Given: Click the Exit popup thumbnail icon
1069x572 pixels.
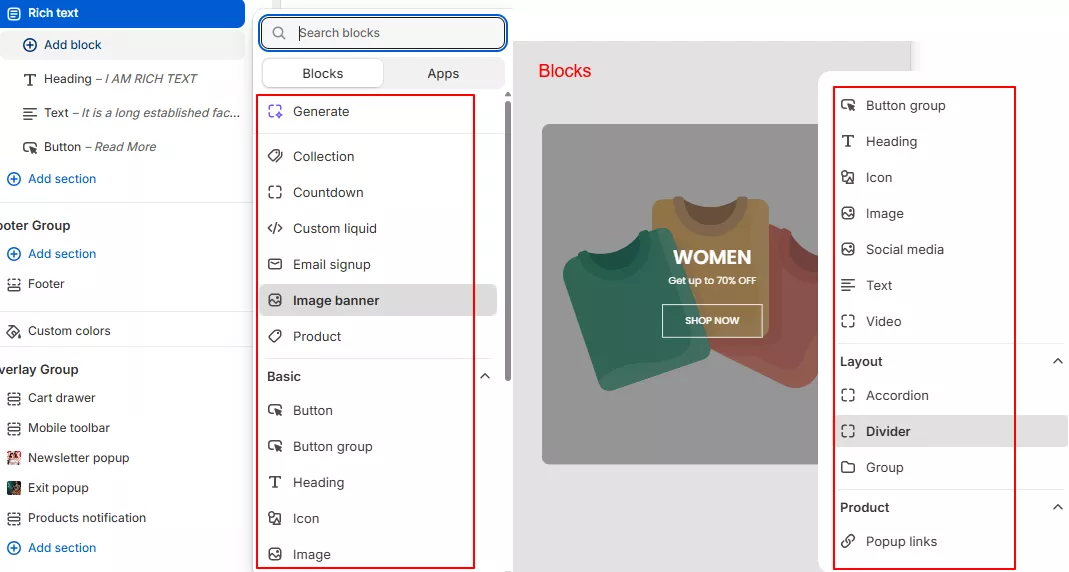Looking at the screenshot, I should coord(14,488).
